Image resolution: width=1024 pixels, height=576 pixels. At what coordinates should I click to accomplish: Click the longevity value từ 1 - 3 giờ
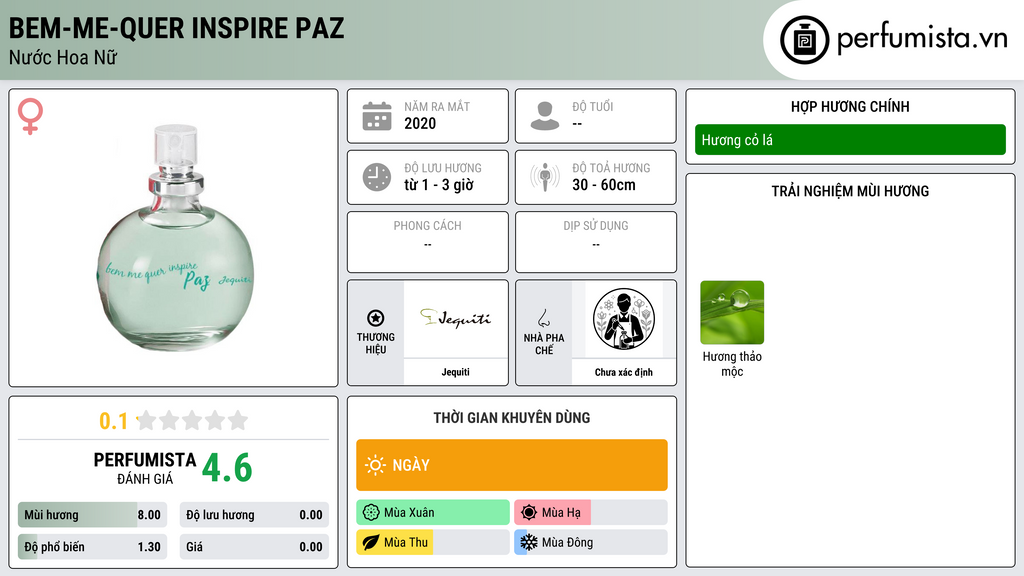click(439, 185)
